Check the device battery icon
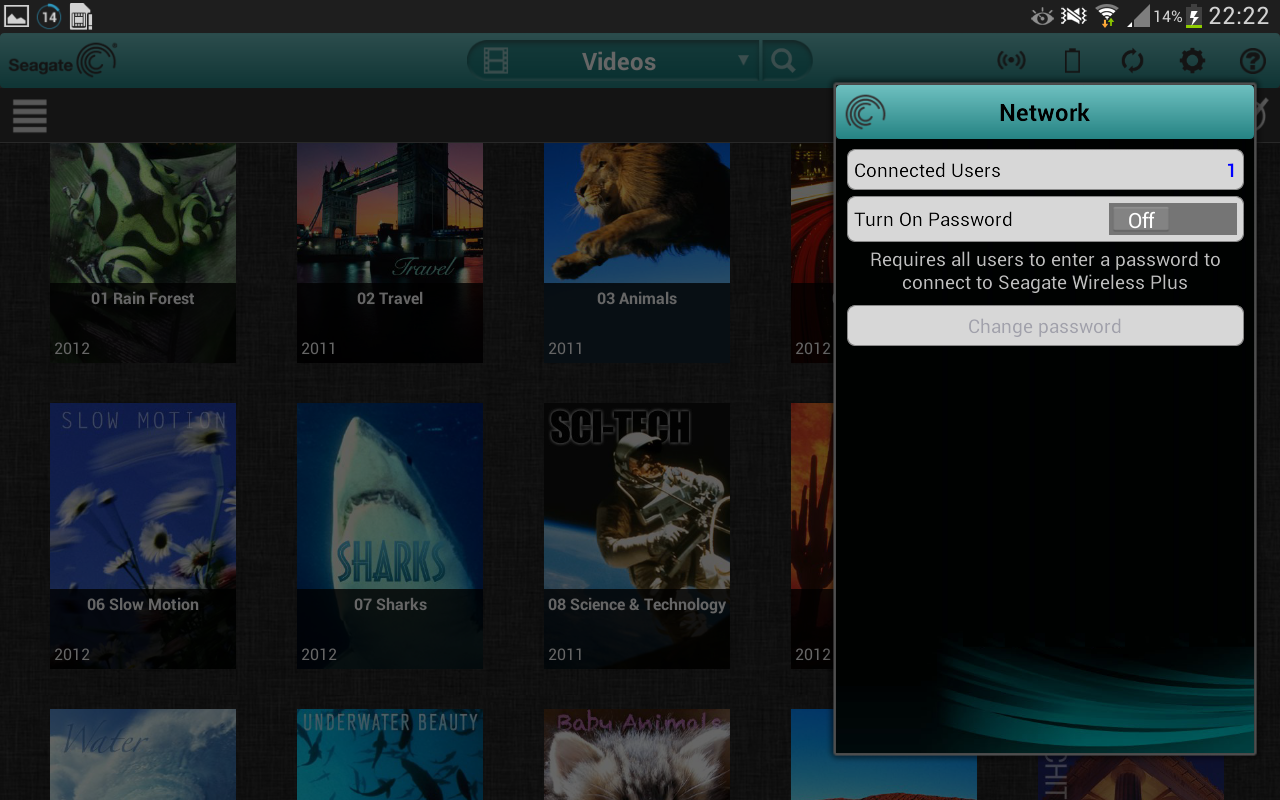Image resolution: width=1280 pixels, height=800 pixels. coord(1072,61)
